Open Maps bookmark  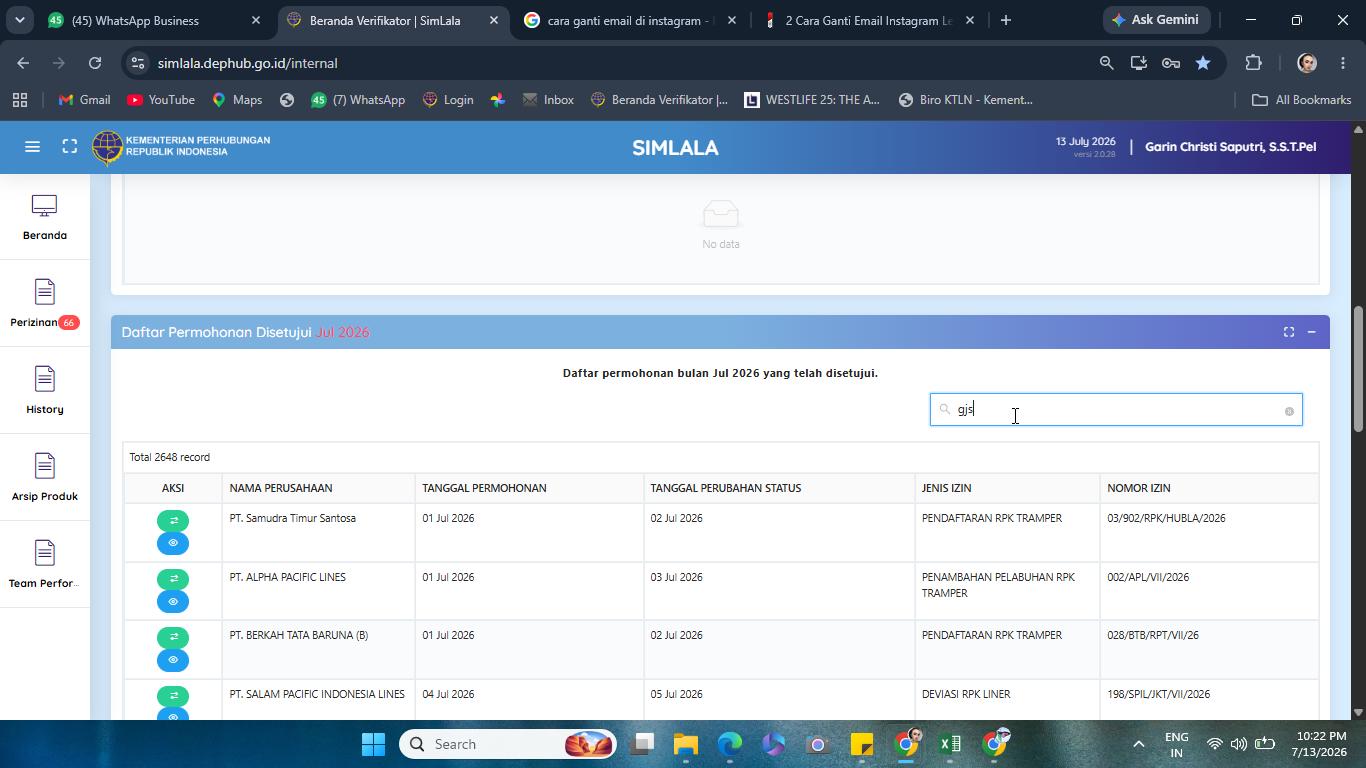coord(237,100)
